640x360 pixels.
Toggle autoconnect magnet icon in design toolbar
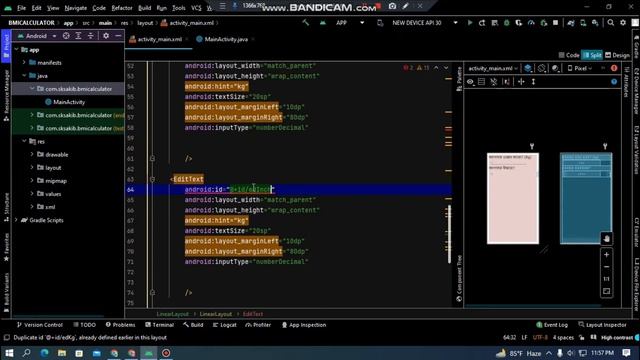click(x=493, y=82)
